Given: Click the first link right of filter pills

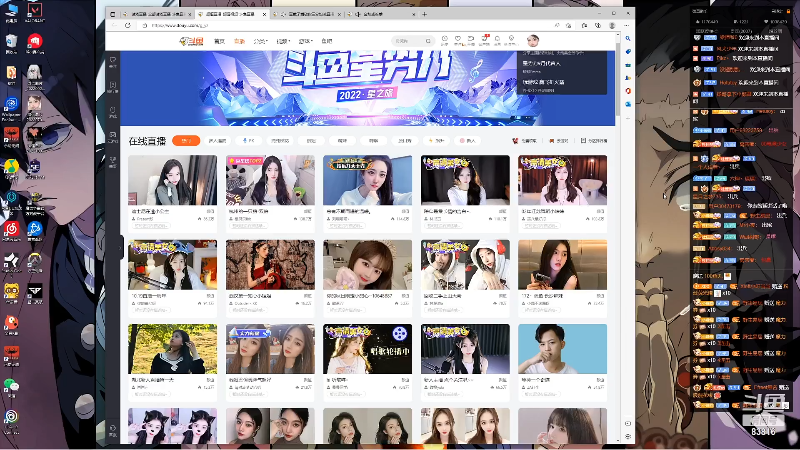Looking at the screenshot, I should (x=524, y=140).
